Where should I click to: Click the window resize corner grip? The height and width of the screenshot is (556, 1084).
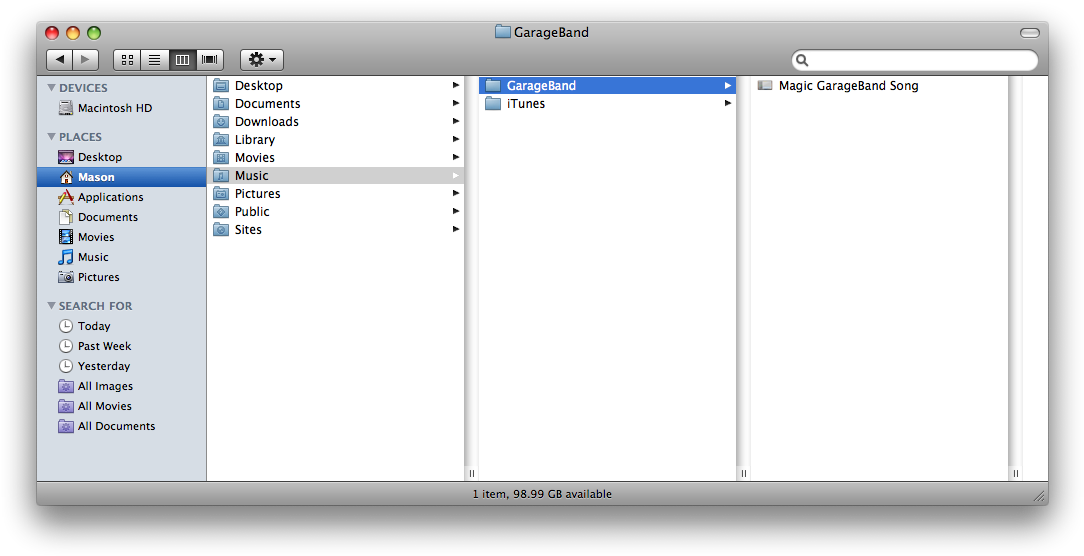[1039, 496]
